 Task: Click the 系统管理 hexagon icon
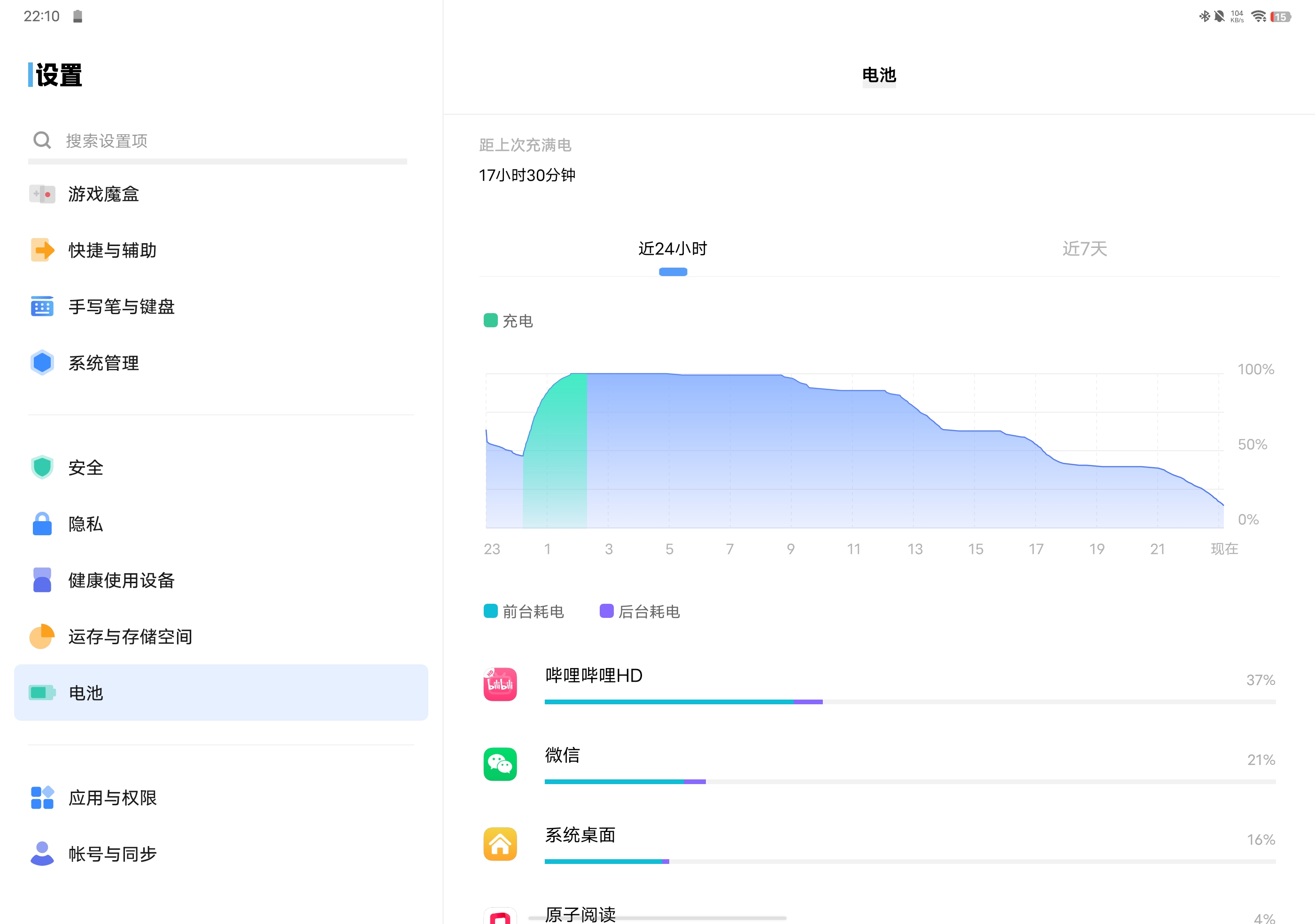coord(42,362)
